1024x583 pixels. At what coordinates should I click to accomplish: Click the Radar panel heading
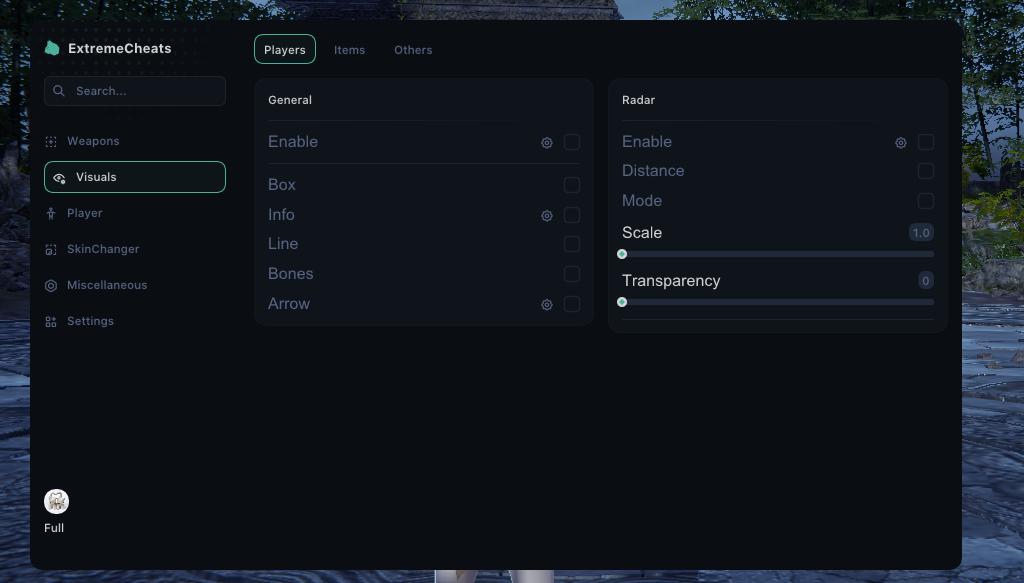pyautogui.click(x=638, y=100)
